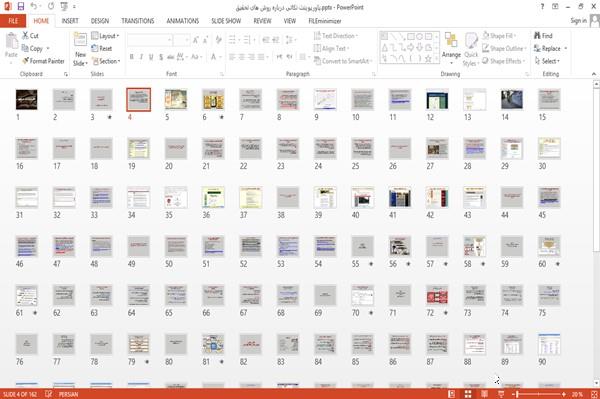Open the Shape Fill dropdown
The image size is (600, 399).
click(499, 36)
